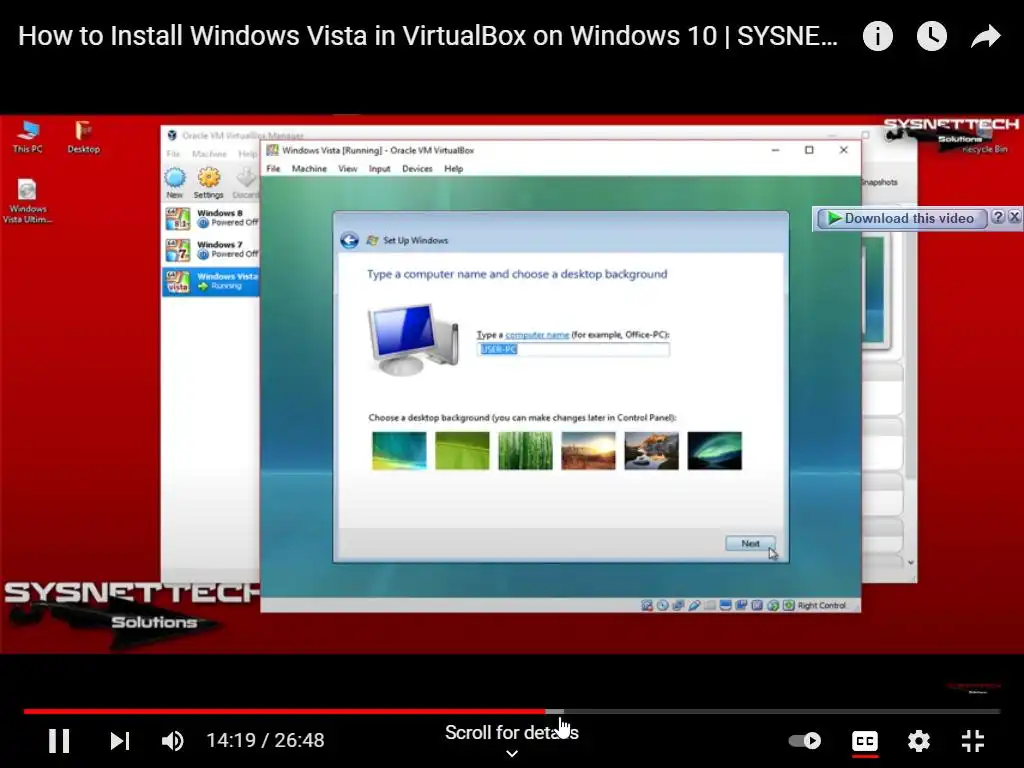Screen dimensions: 1024x768
Task: Click the Download this video button
Action: (901, 218)
